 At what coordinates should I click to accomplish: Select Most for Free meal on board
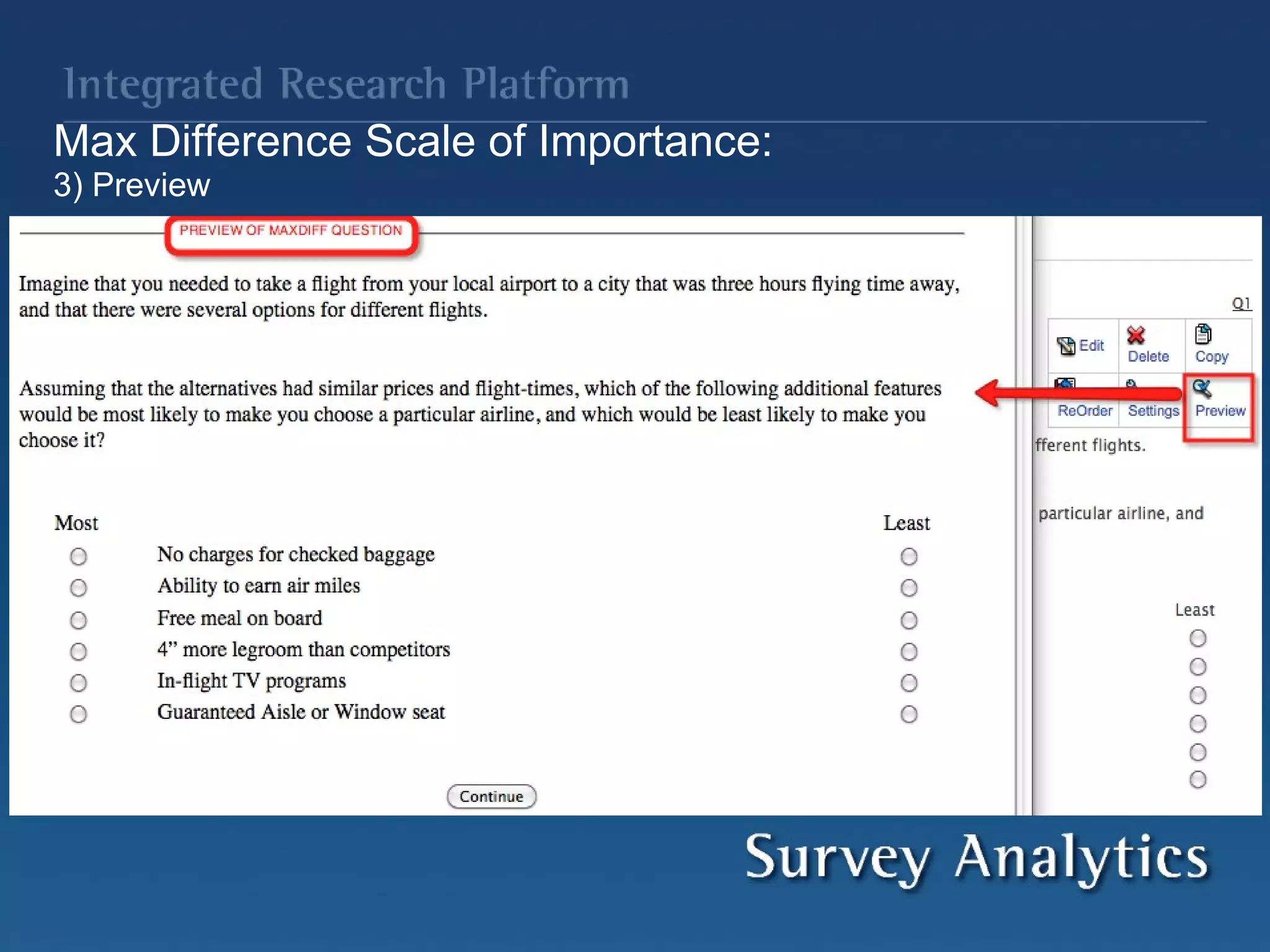click(x=78, y=620)
